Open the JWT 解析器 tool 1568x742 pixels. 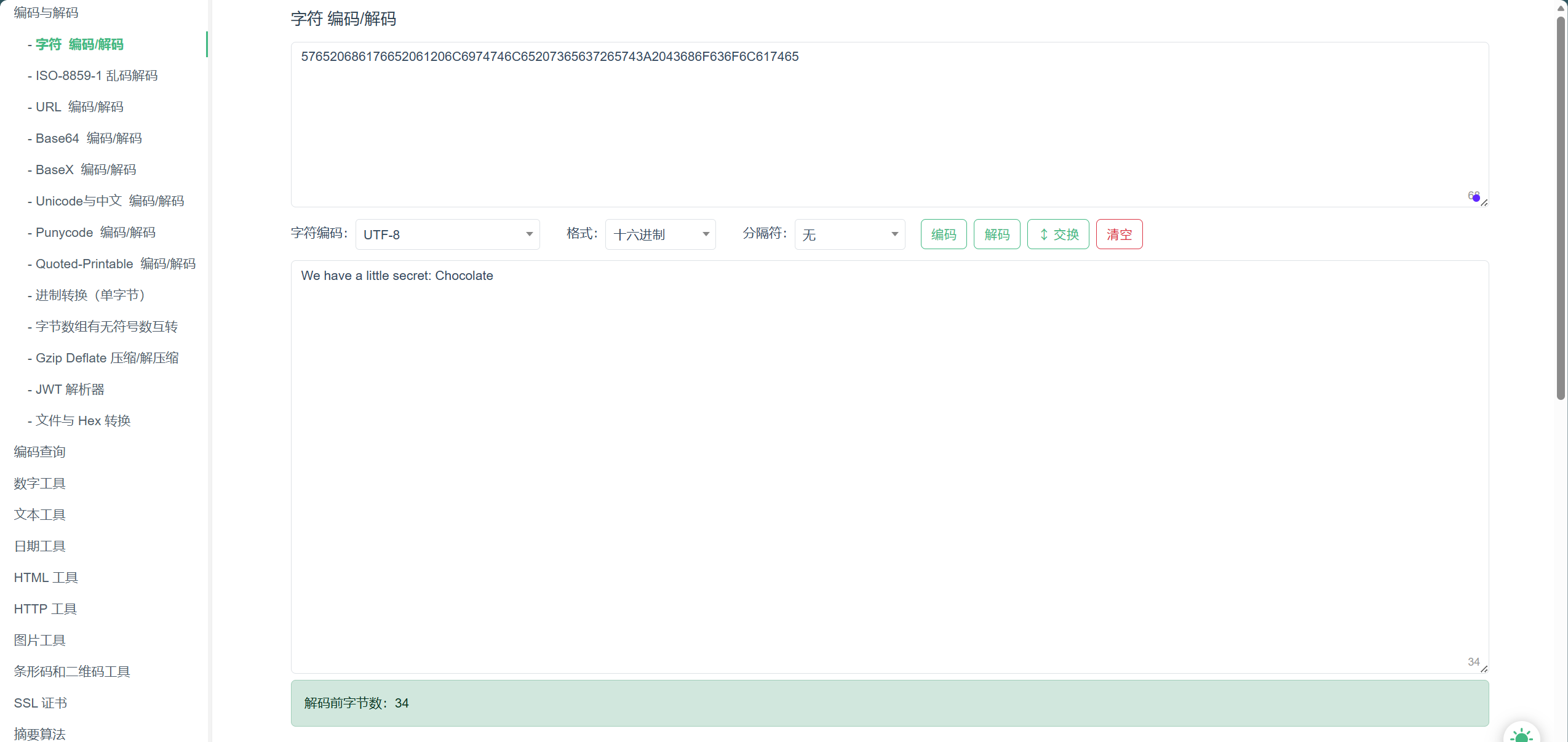point(70,389)
